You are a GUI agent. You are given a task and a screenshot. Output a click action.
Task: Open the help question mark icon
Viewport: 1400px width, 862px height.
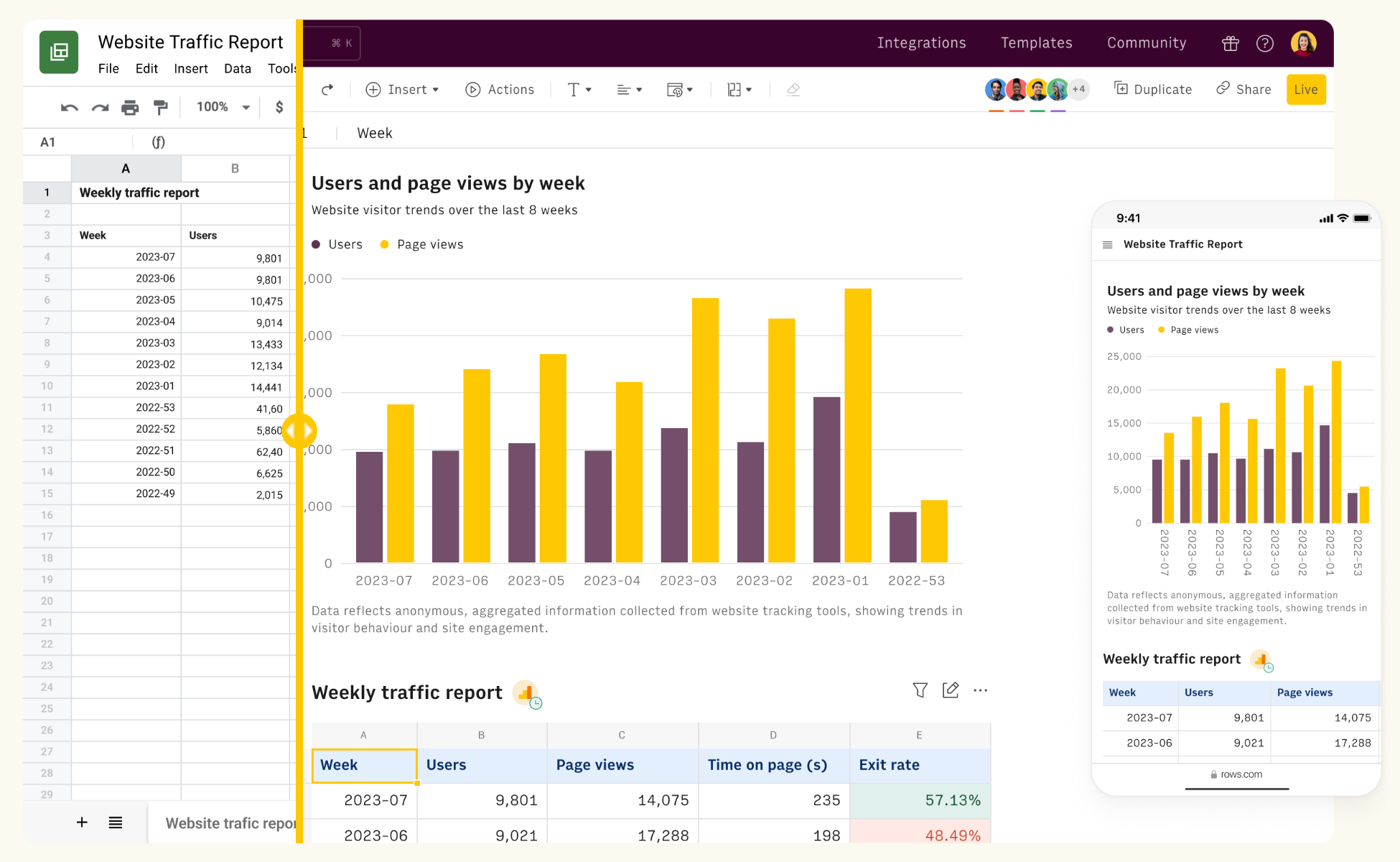1265,43
